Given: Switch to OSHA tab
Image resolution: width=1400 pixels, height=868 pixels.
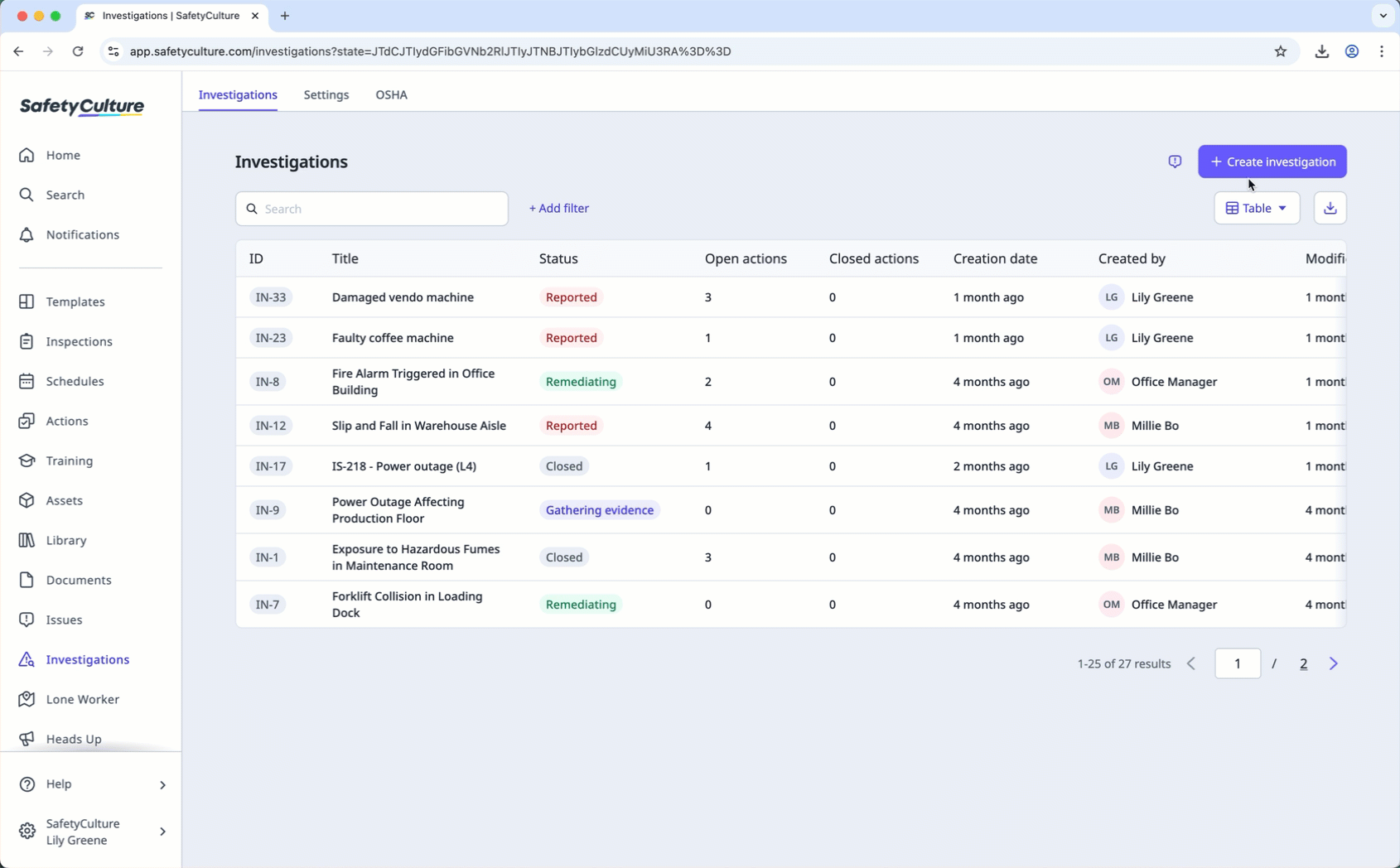Looking at the screenshot, I should pyautogui.click(x=391, y=94).
